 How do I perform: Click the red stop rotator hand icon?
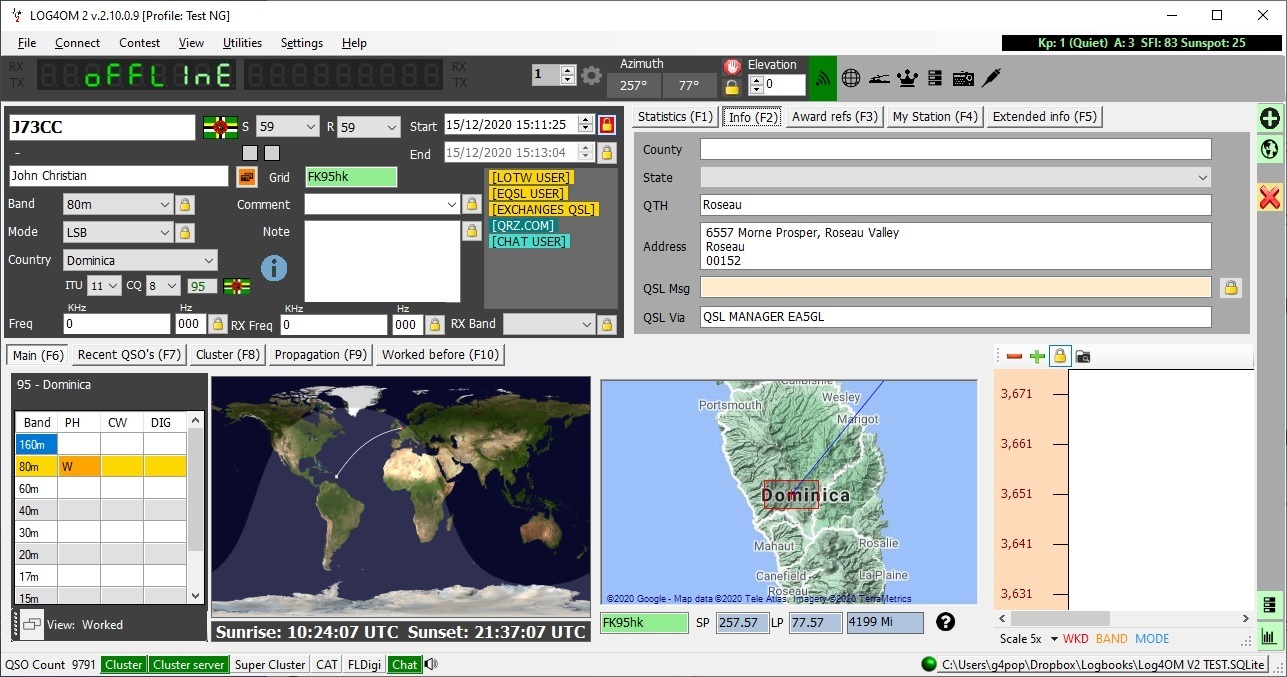click(732, 65)
